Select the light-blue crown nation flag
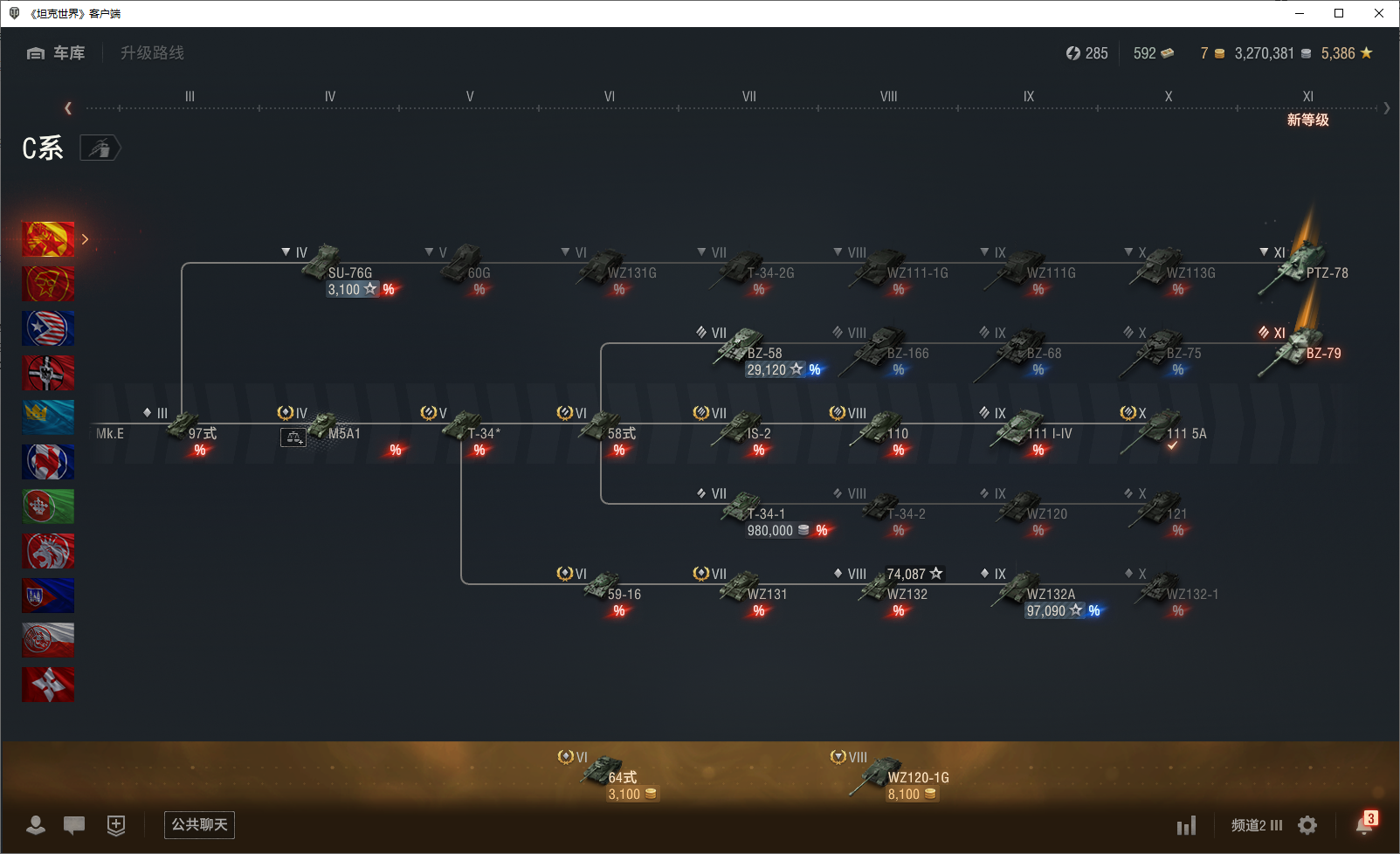 pyautogui.click(x=48, y=417)
